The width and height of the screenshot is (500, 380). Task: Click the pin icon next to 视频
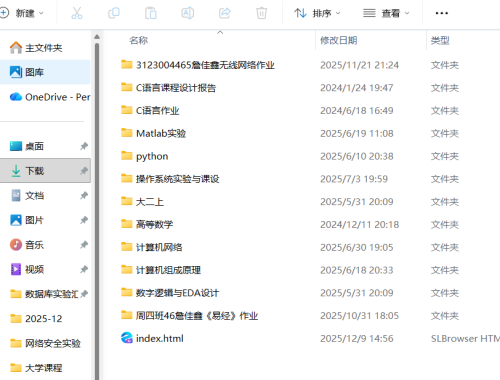[84, 269]
